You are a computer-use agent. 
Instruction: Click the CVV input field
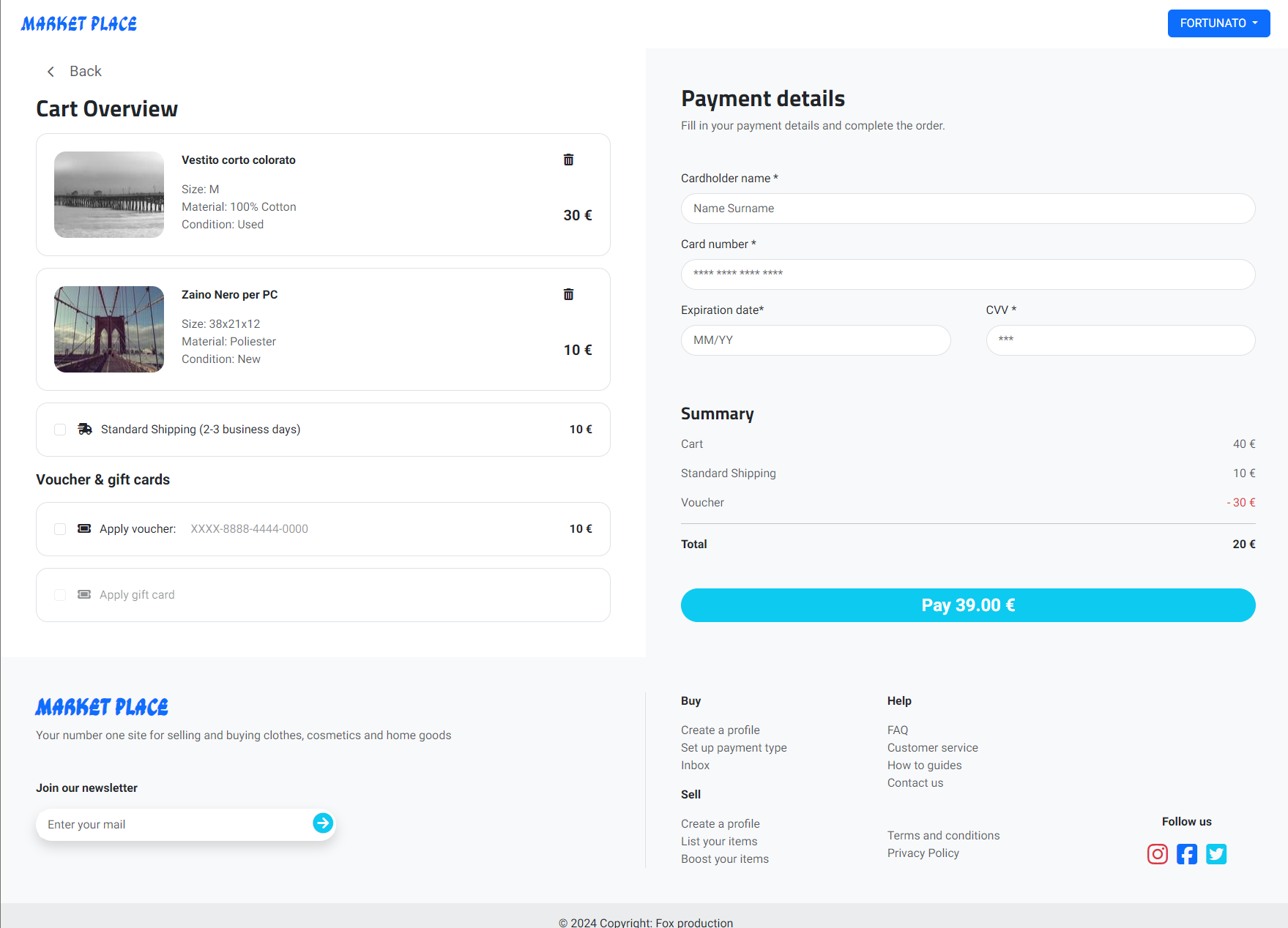pos(1120,340)
